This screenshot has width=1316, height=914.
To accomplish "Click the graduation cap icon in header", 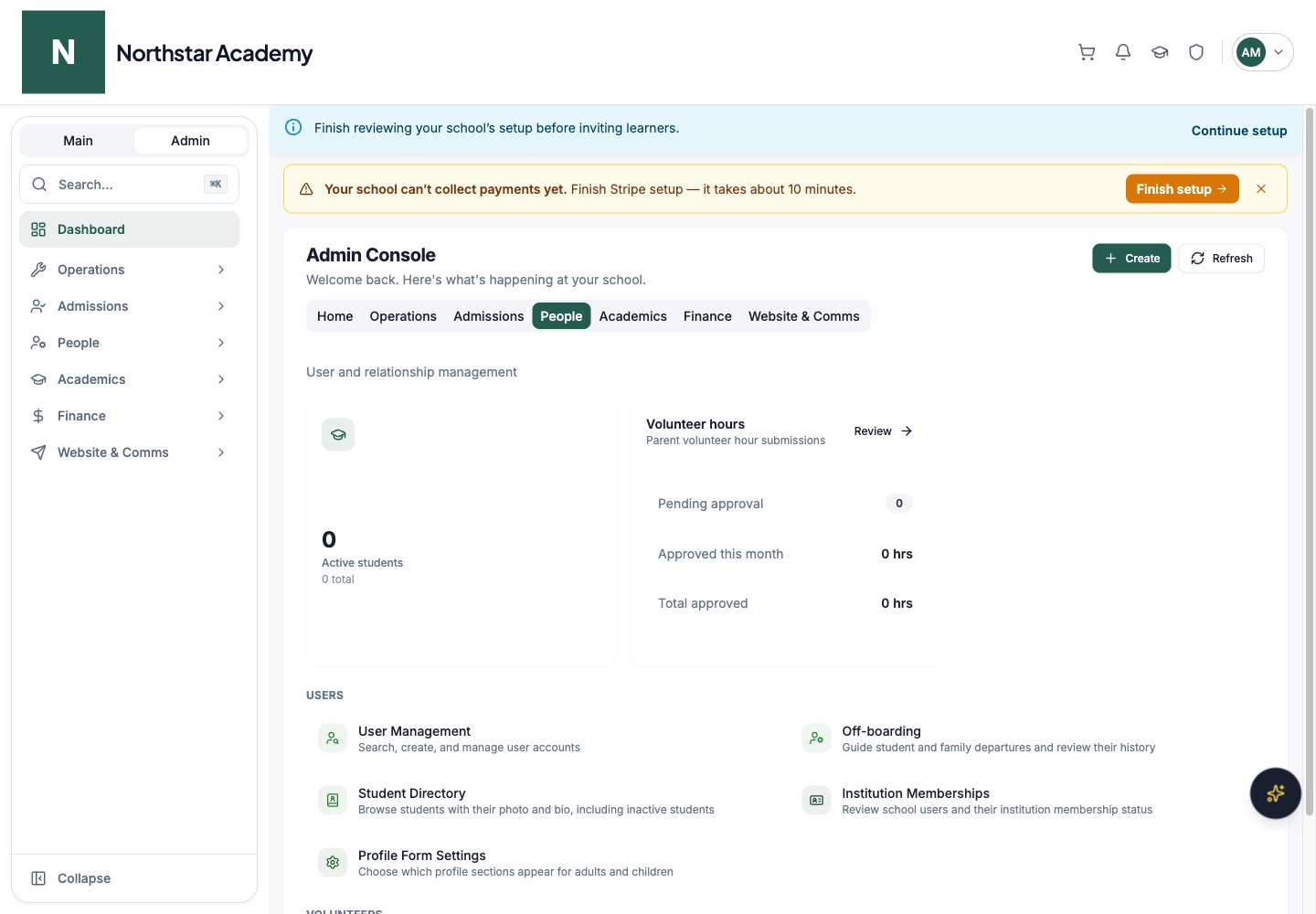I will (x=1160, y=52).
